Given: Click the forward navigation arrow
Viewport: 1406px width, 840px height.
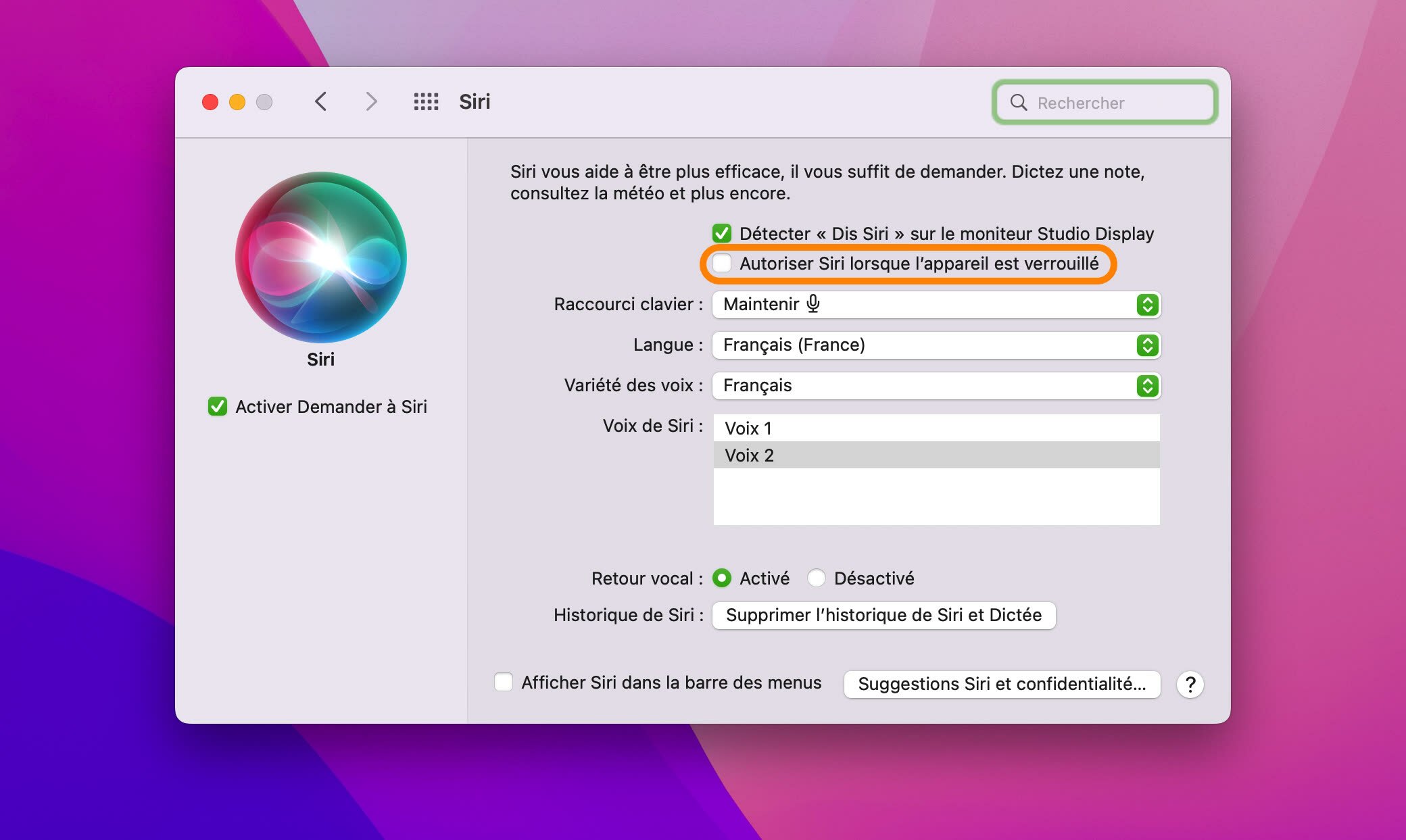Looking at the screenshot, I should [x=370, y=102].
